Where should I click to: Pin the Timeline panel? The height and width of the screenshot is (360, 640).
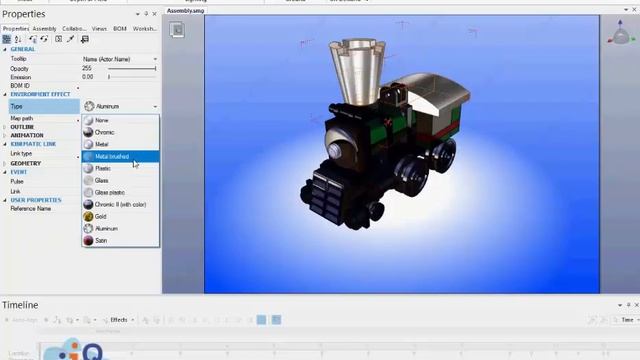pyautogui.click(x=629, y=305)
